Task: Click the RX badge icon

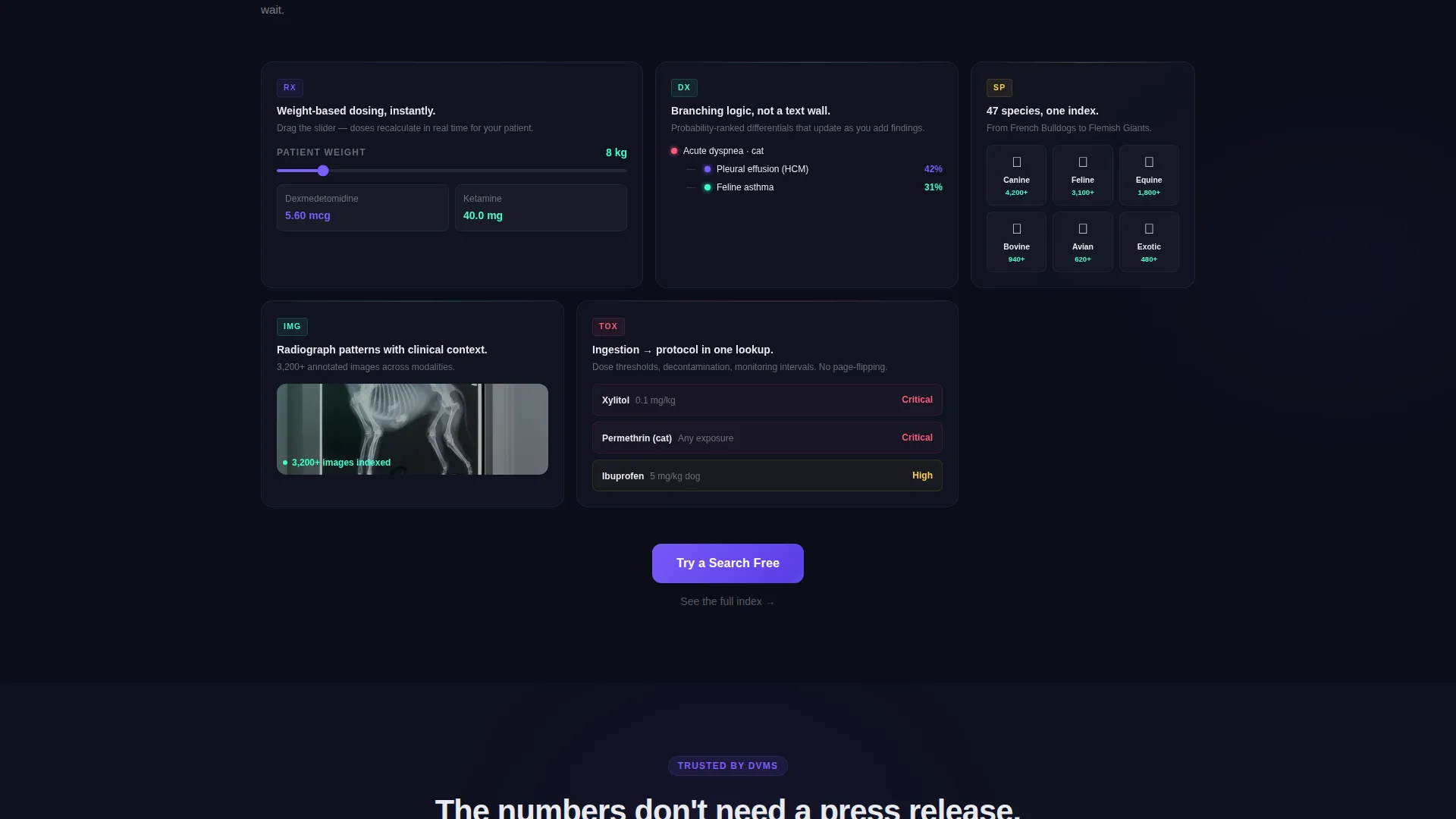Action: tap(290, 88)
